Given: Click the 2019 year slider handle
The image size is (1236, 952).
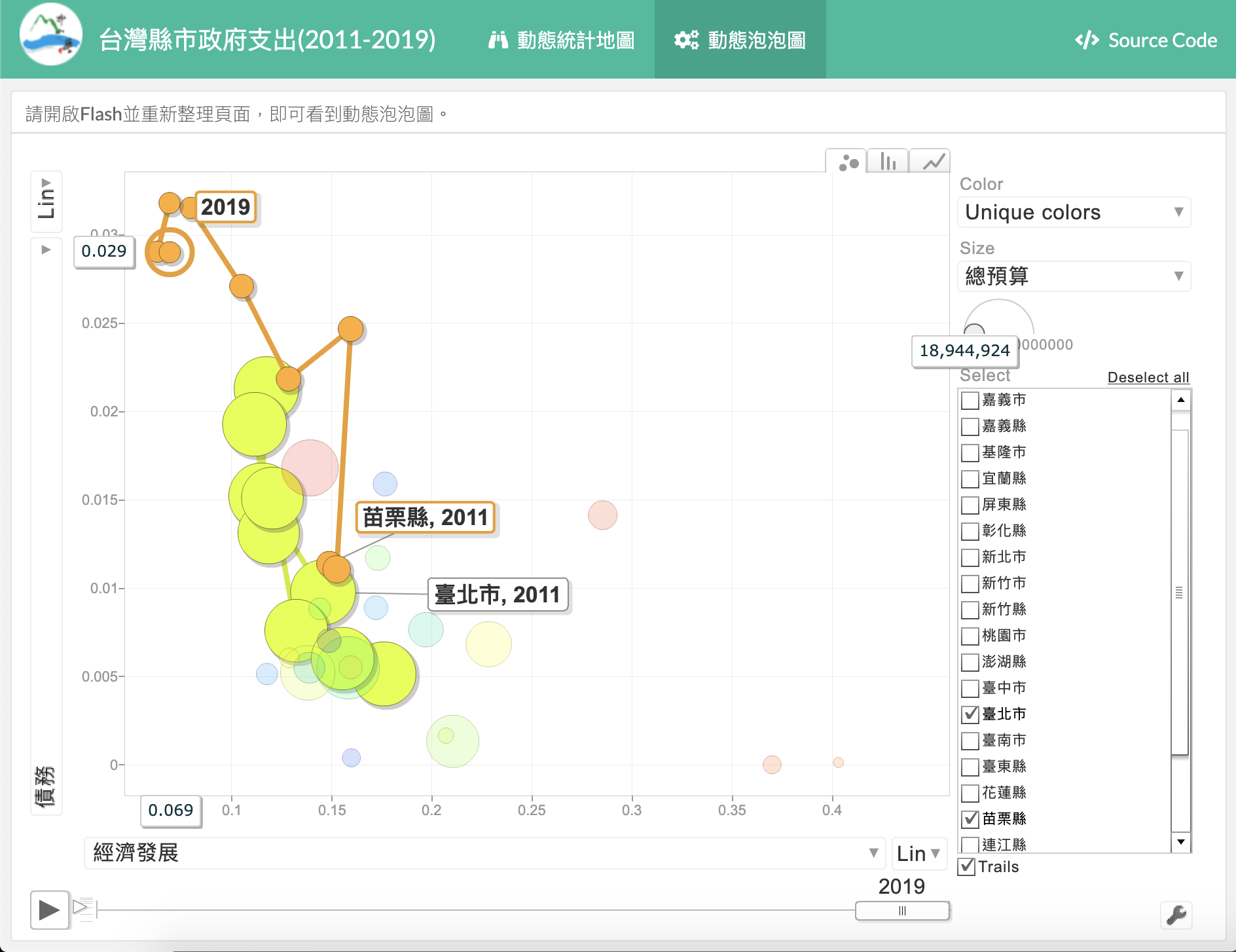Looking at the screenshot, I should (x=902, y=911).
